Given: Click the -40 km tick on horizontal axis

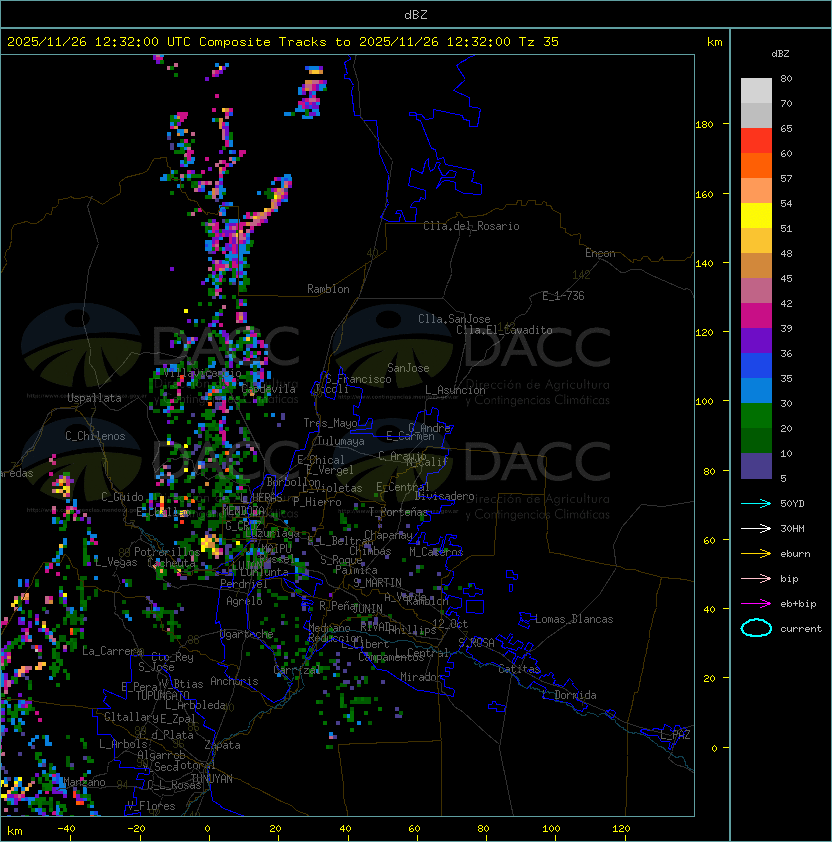Looking at the screenshot, I should click(66, 829).
